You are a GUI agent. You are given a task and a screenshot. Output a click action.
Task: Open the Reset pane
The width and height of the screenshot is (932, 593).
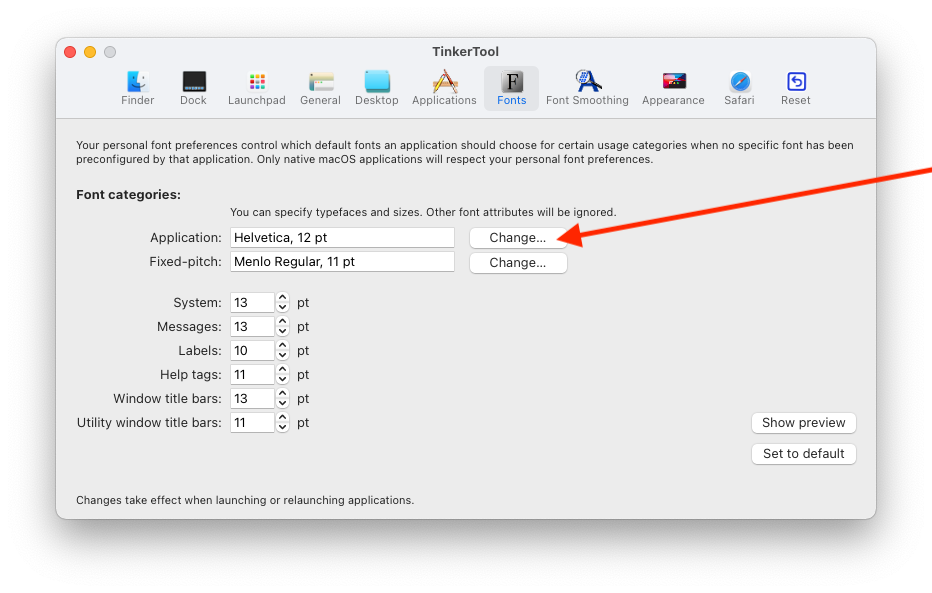tap(796, 88)
